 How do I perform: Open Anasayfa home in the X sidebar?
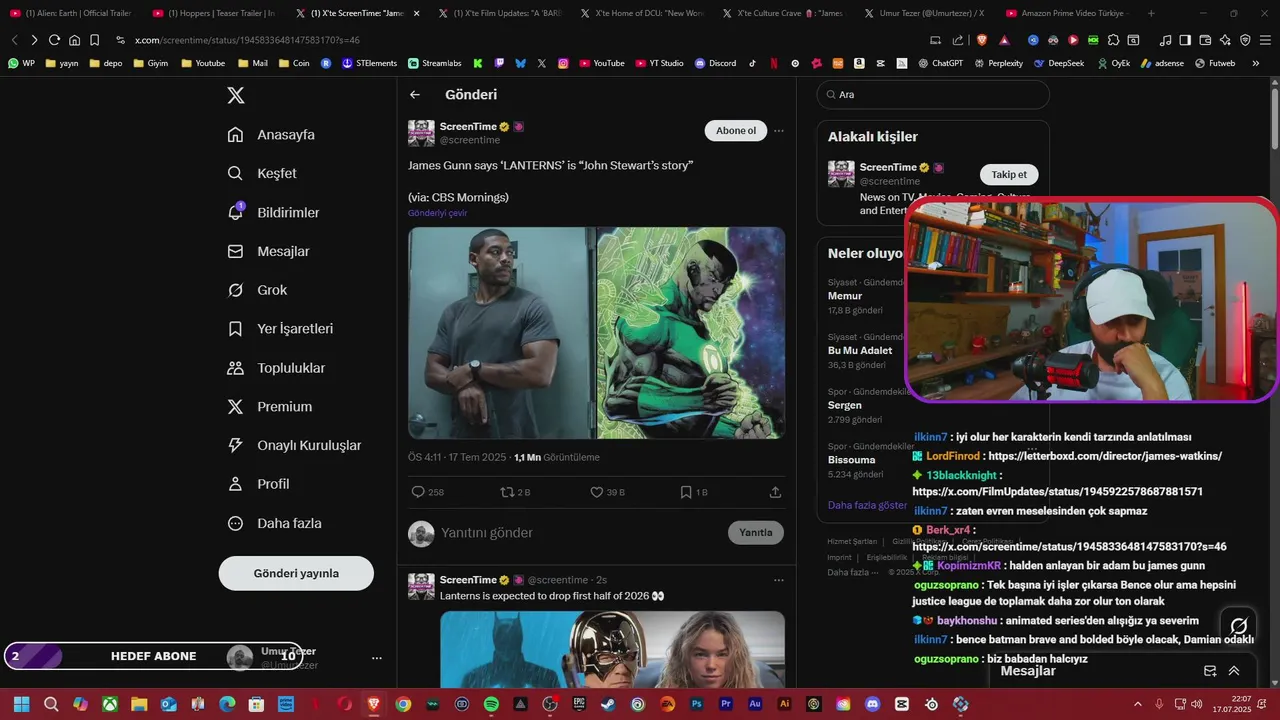click(271, 135)
